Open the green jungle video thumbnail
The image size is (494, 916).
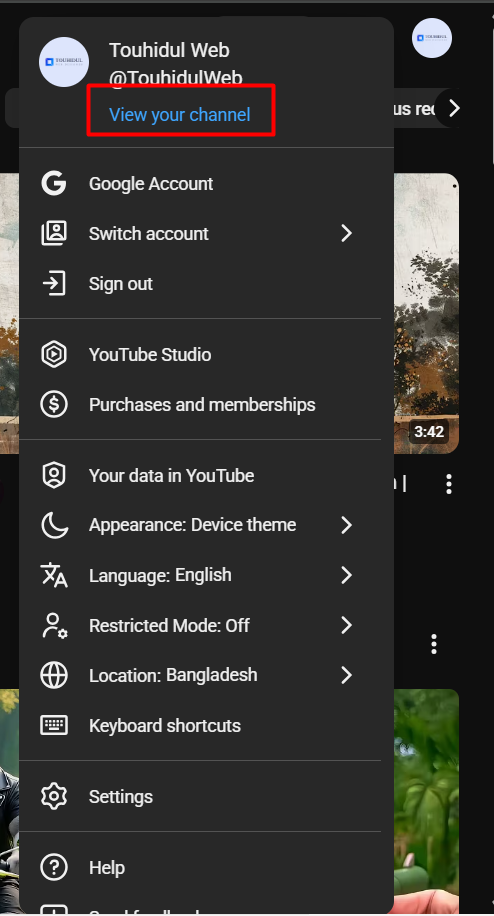[426, 802]
